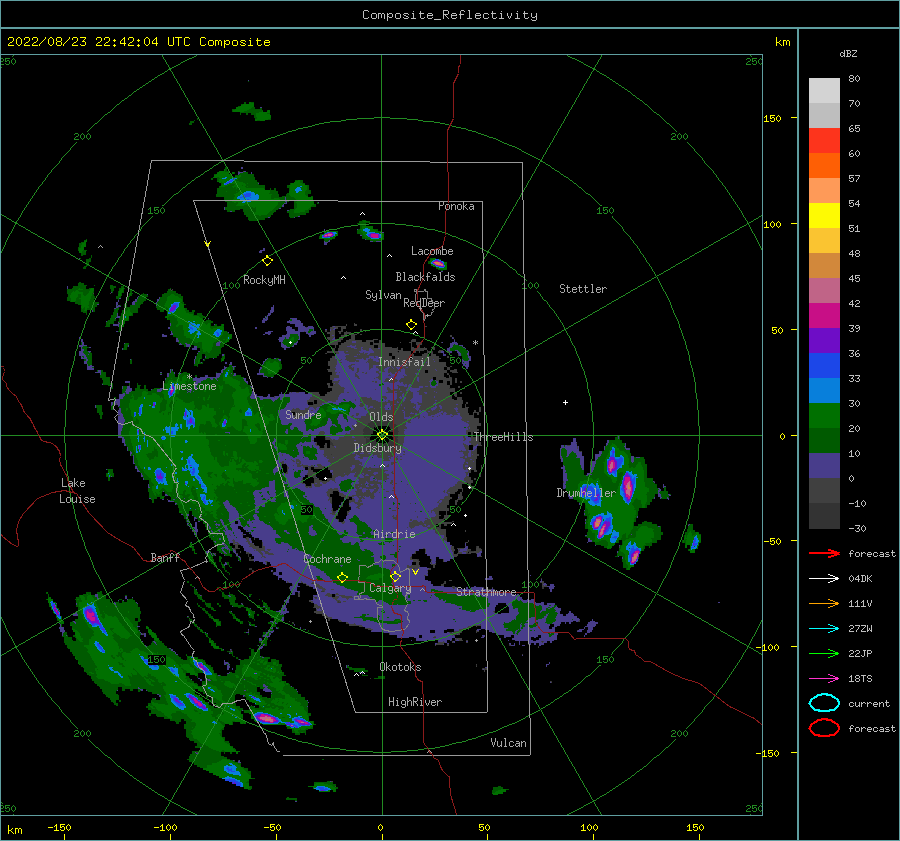Viewport: 900px width, 841px height.
Task: Click the 51 dBZ yellow color swatch
Action: [824, 215]
